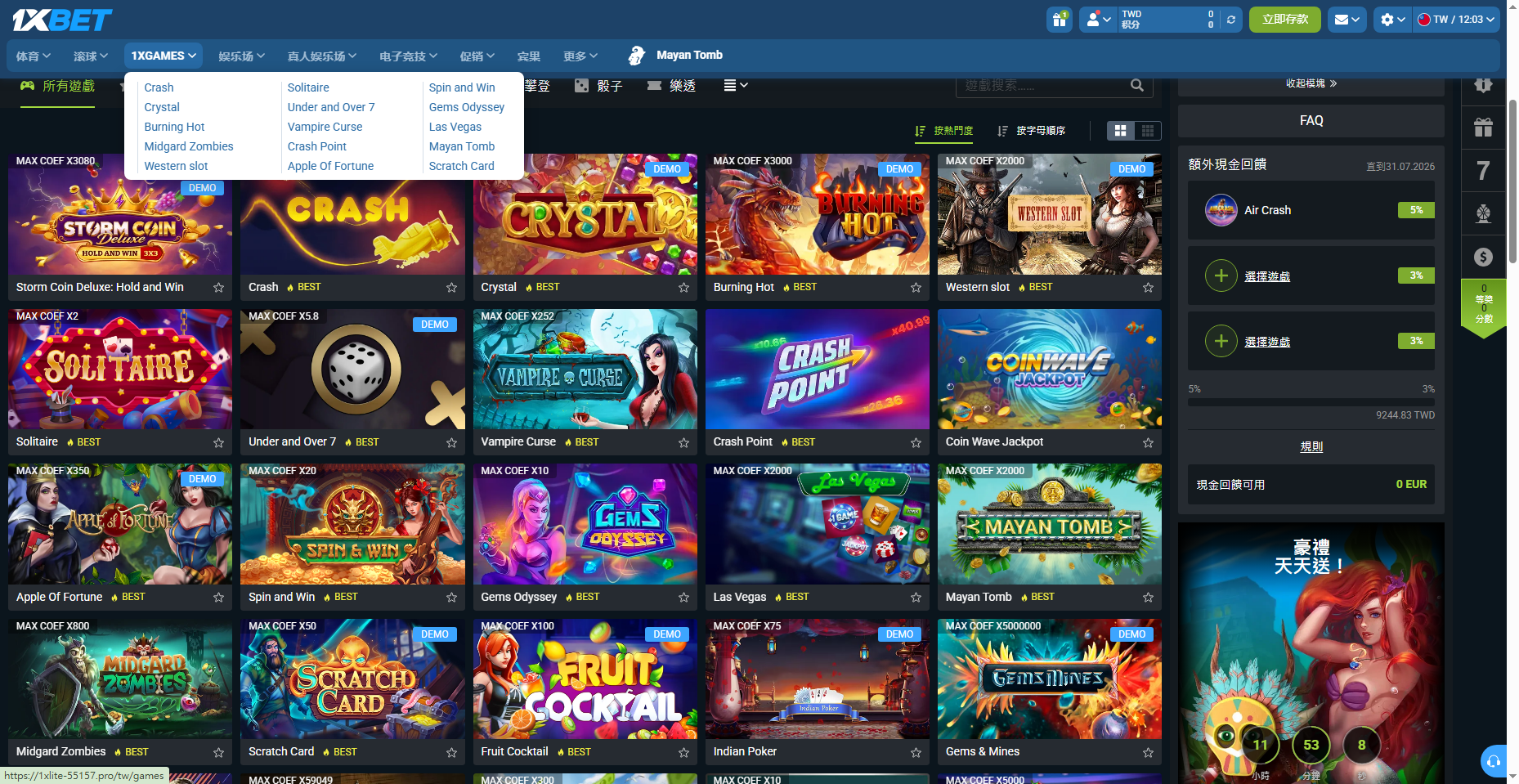Viewport: 1519px width, 784px height.
Task: Open the sidebar trophy award icon
Action: pos(1484,214)
